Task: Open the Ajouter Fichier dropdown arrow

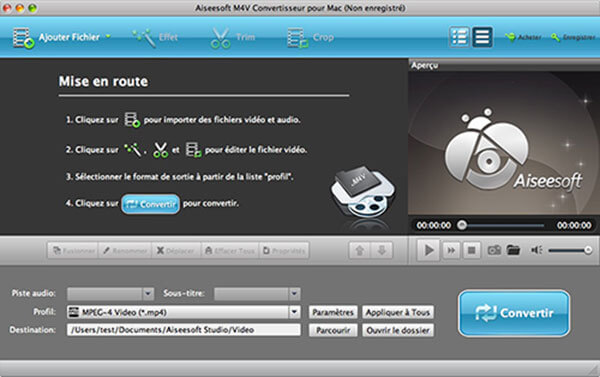Action: tap(108, 36)
